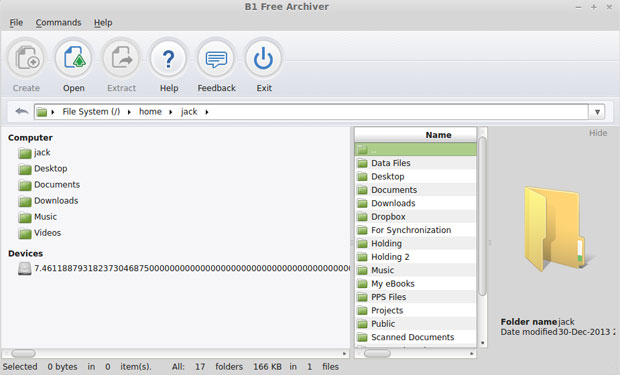Select the For Synchronization folder
Viewport: 620px width, 375px height.
pyautogui.click(x=416, y=230)
